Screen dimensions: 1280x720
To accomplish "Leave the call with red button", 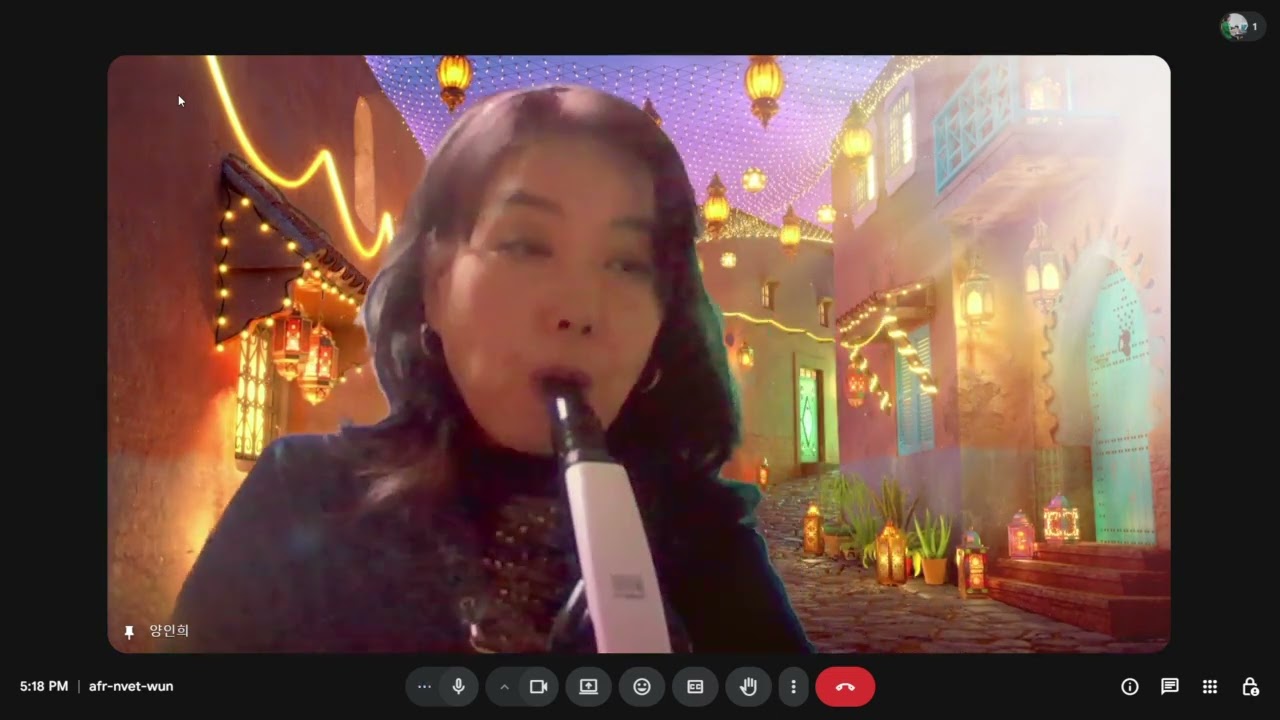I will [x=845, y=687].
